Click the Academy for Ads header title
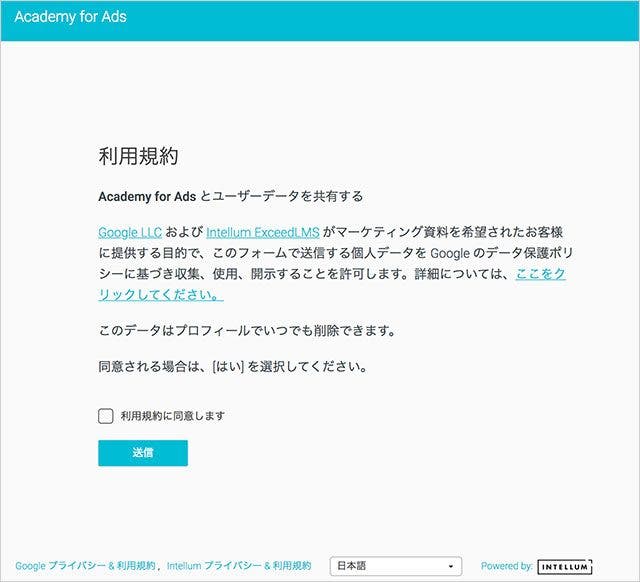Viewport: 640px width, 582px height. (x=71, y=17)
